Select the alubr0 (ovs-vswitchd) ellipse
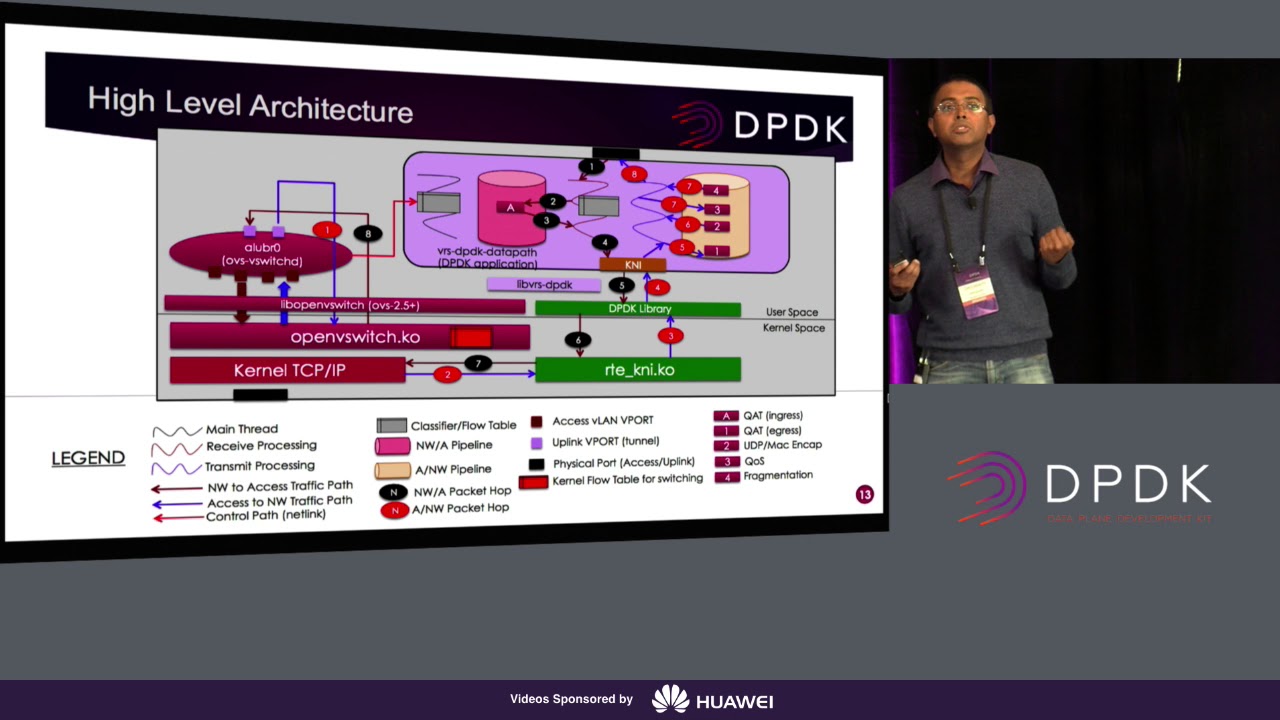This screenshot has height=720, width=1280. [261, 254]
